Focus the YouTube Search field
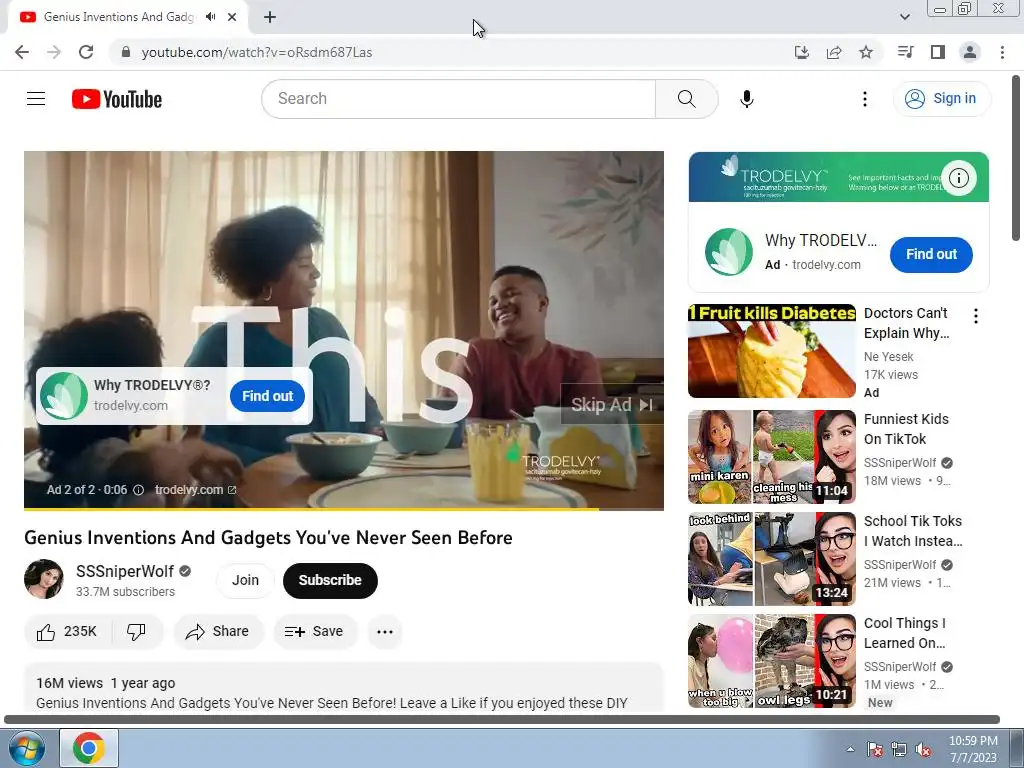This screenshot has height=768, width=1024. tap(459, 99)
